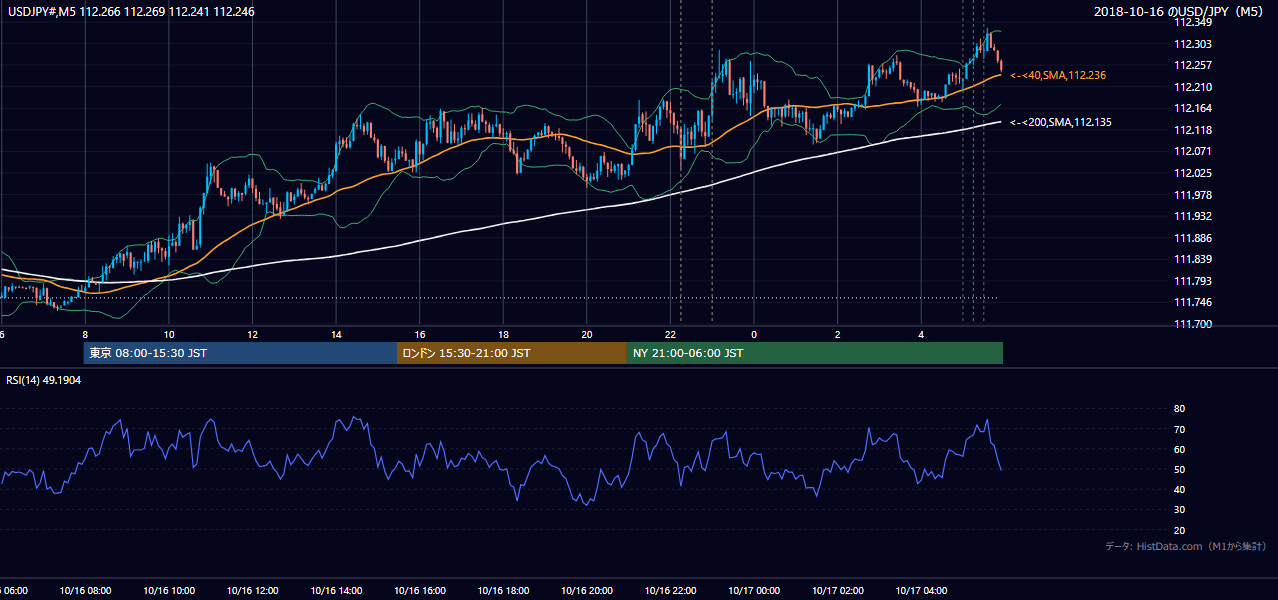Click the 200,SMA,112.135 white label
This screenshot has width=1278, height=600.
[1061, 122]
